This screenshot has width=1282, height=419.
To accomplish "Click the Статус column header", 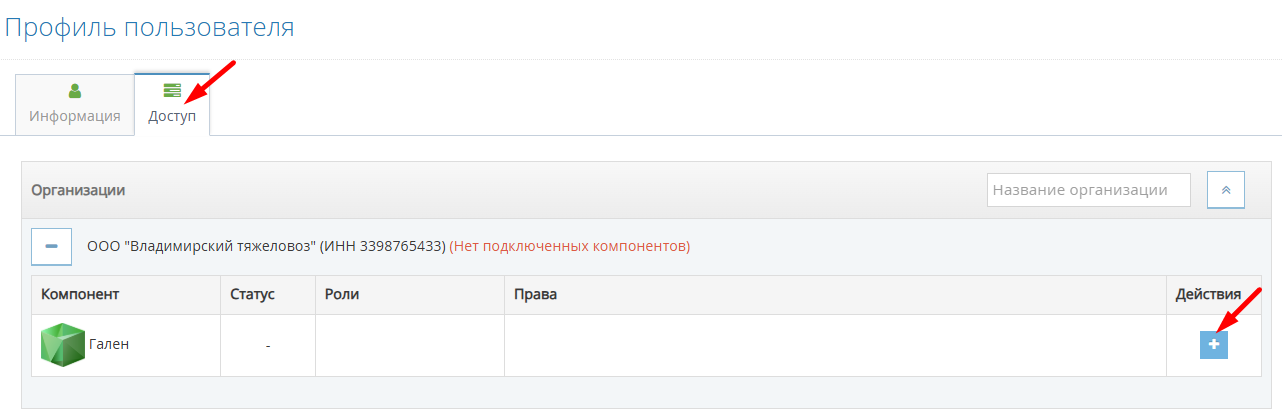I will point(252,295).
